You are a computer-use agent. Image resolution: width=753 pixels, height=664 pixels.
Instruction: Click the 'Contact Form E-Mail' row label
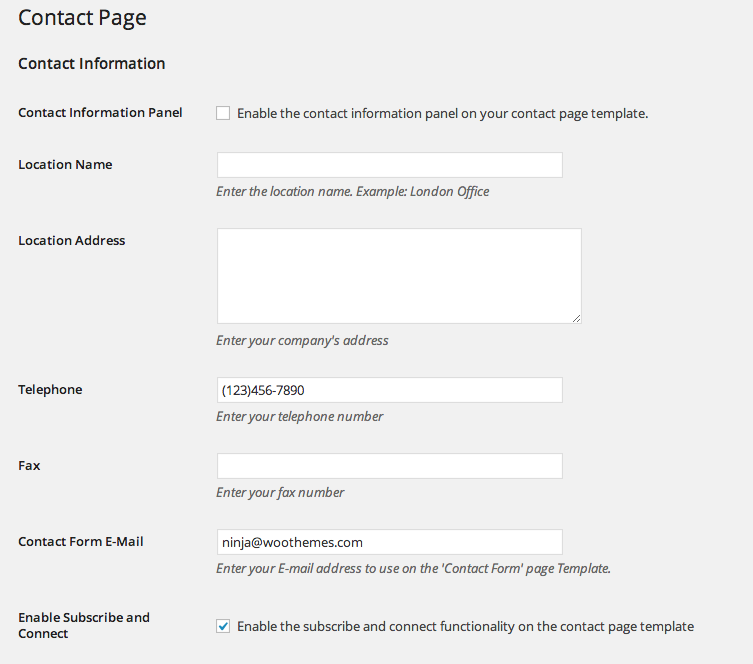point(81,542)
